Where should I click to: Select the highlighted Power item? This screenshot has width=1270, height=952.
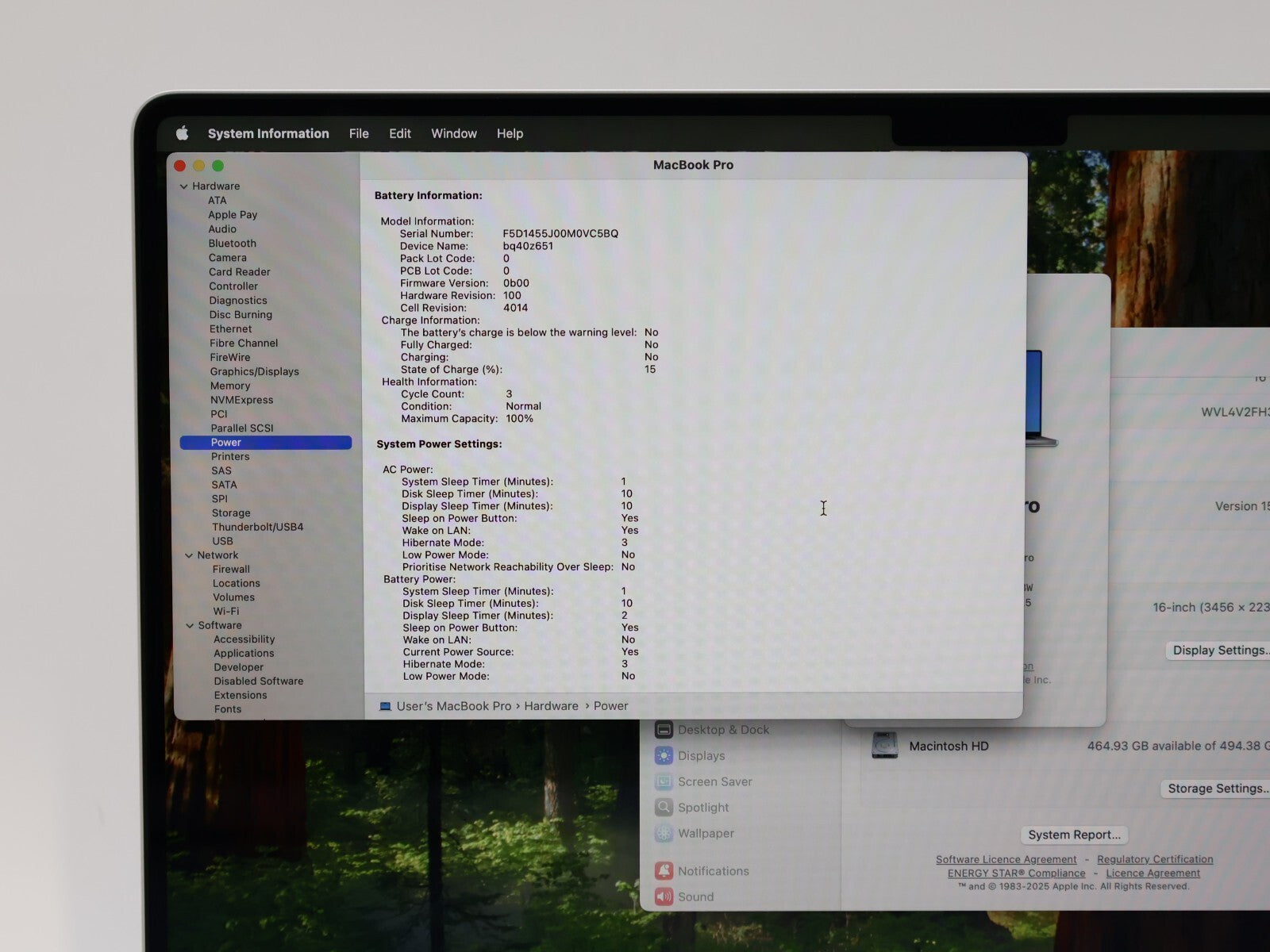[x=266, y=443]
